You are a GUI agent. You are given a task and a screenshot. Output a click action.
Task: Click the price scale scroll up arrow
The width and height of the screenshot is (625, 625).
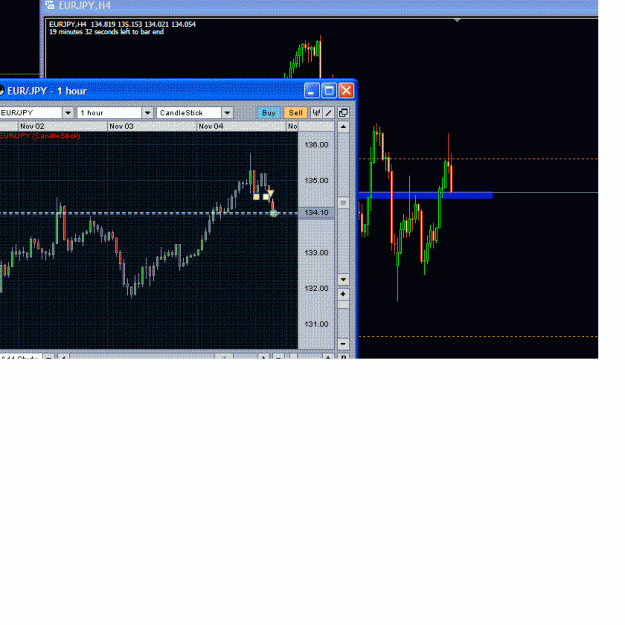[343, 127]
